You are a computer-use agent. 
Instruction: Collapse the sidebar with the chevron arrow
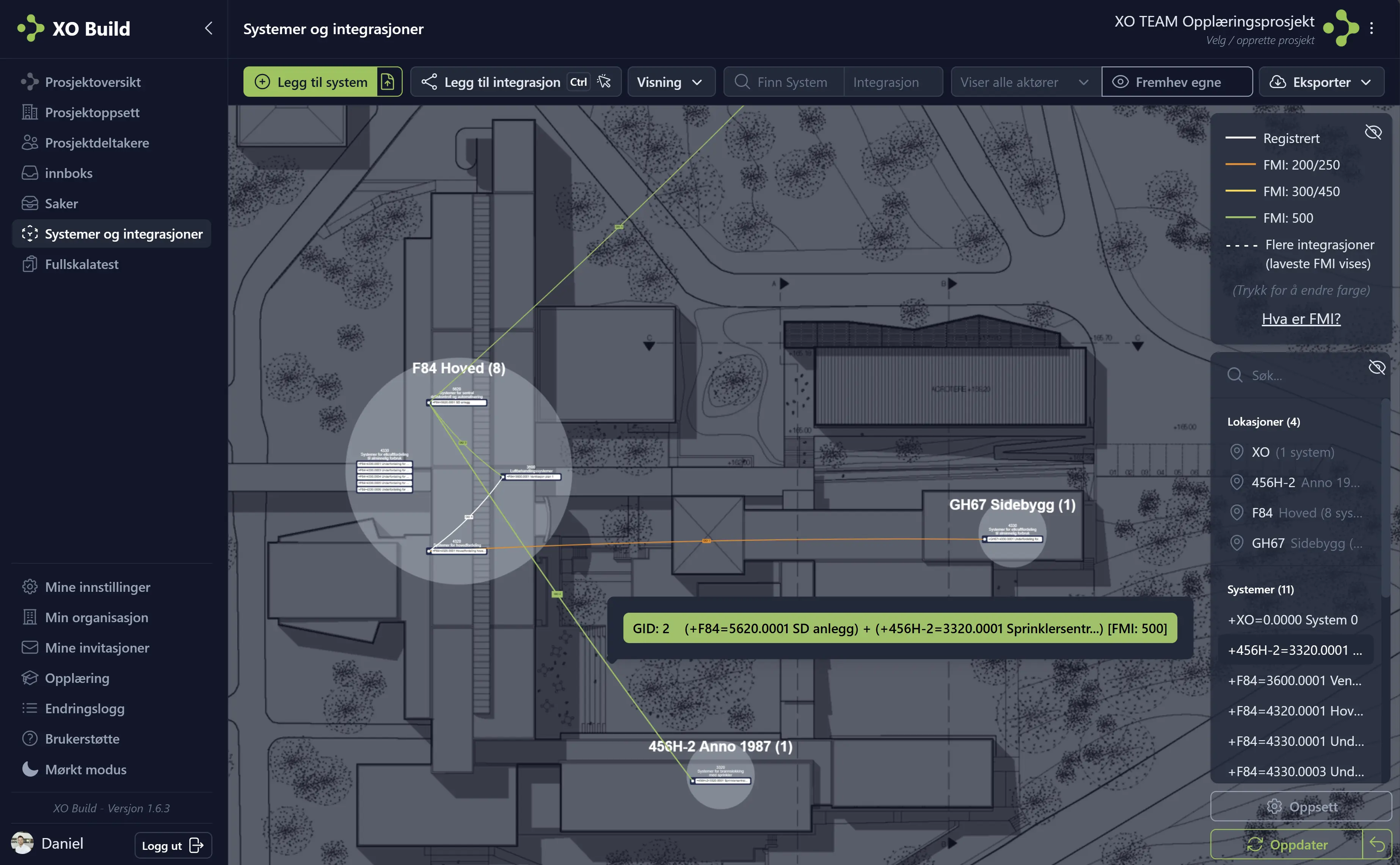(209, 28)
